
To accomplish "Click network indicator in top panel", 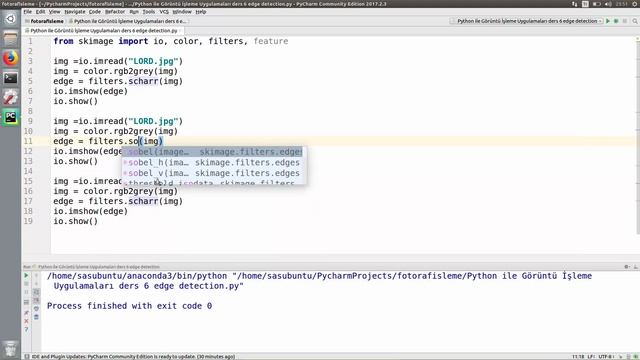I will [x=575, y=4].
